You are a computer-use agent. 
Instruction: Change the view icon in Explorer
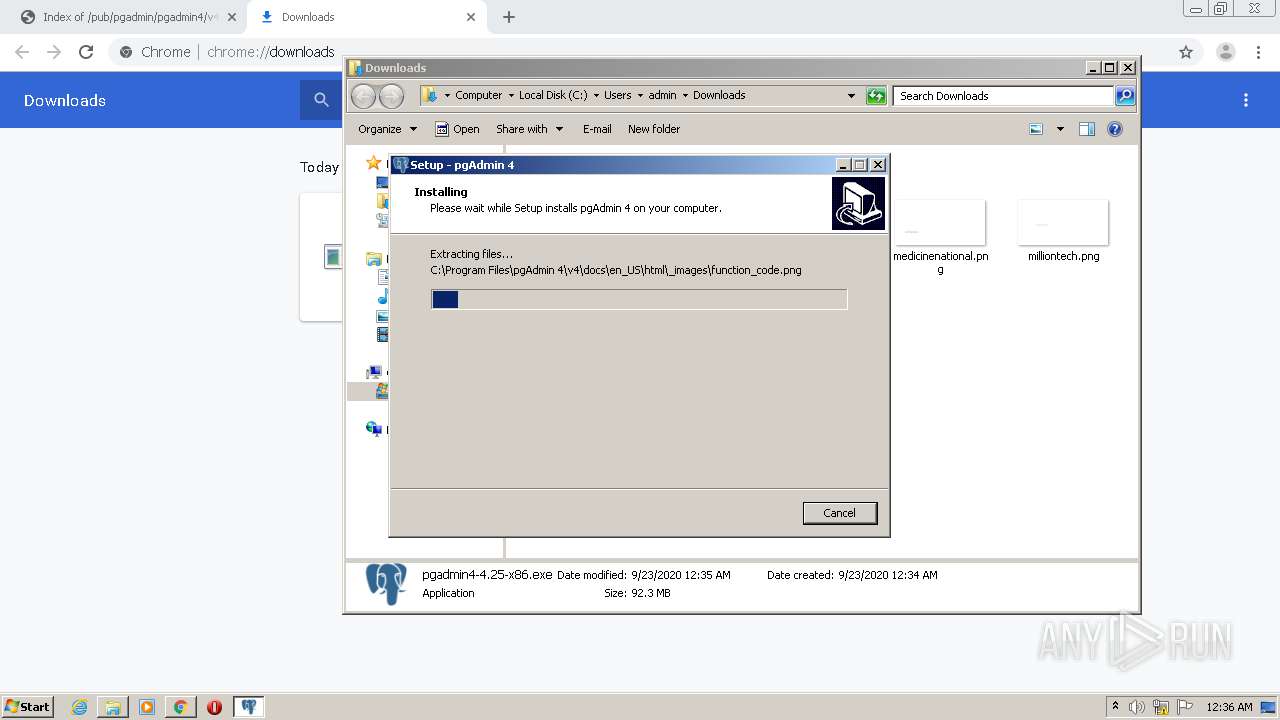(x=1036, y=129)
